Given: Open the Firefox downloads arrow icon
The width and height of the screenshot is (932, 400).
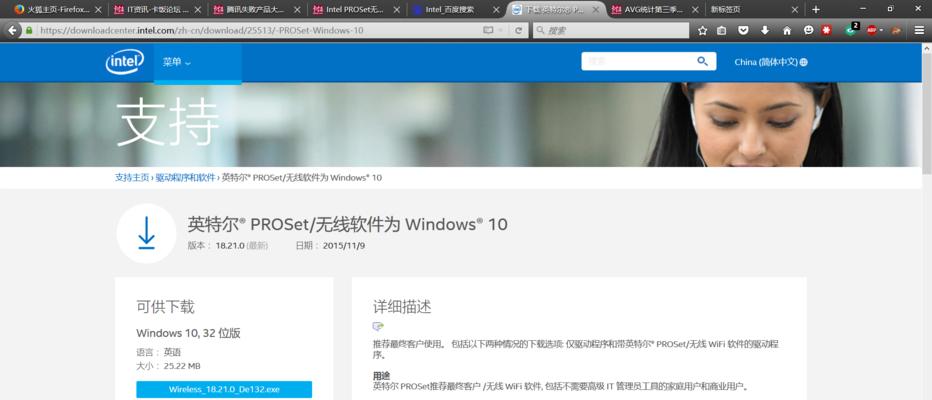Looking at the screenshot, I should pos(765,30).
